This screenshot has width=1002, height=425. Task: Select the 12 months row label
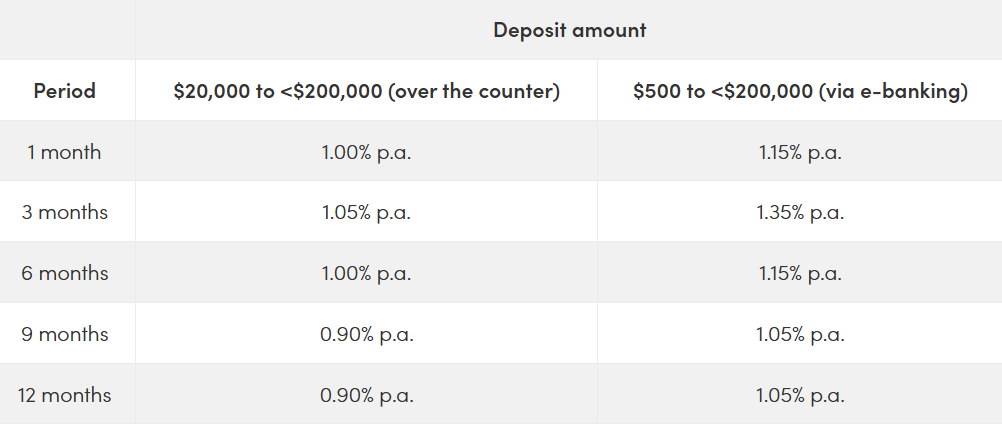point(65,395)
